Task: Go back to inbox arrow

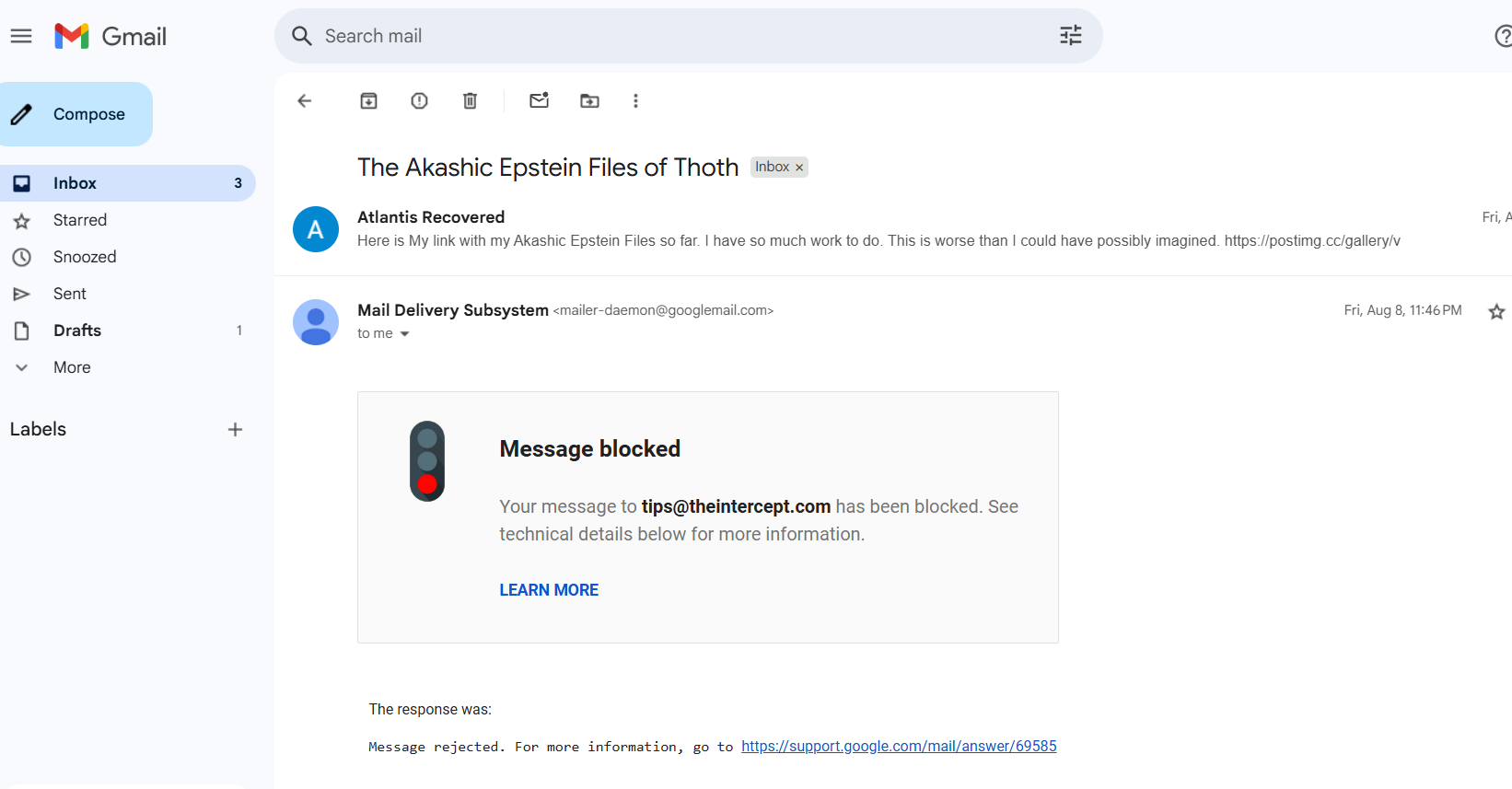Action: point(305,101)
